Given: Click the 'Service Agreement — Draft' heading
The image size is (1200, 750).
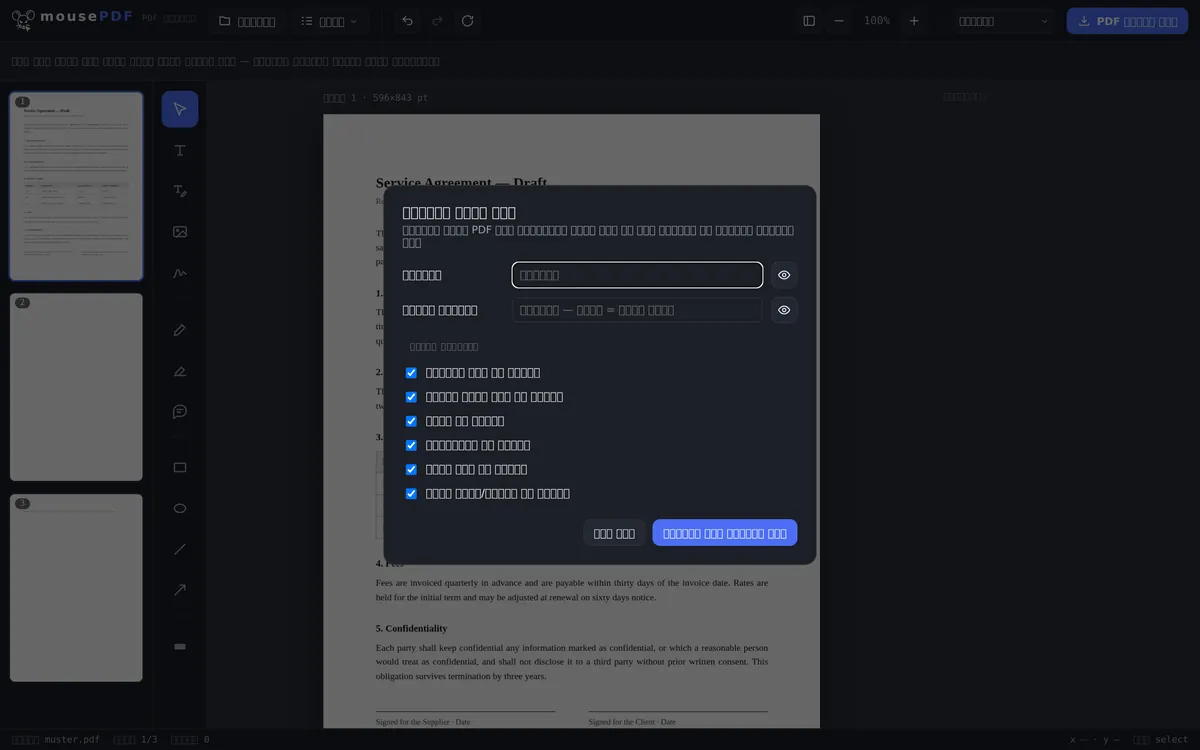Looking at the screenshot, I should 461,182.
